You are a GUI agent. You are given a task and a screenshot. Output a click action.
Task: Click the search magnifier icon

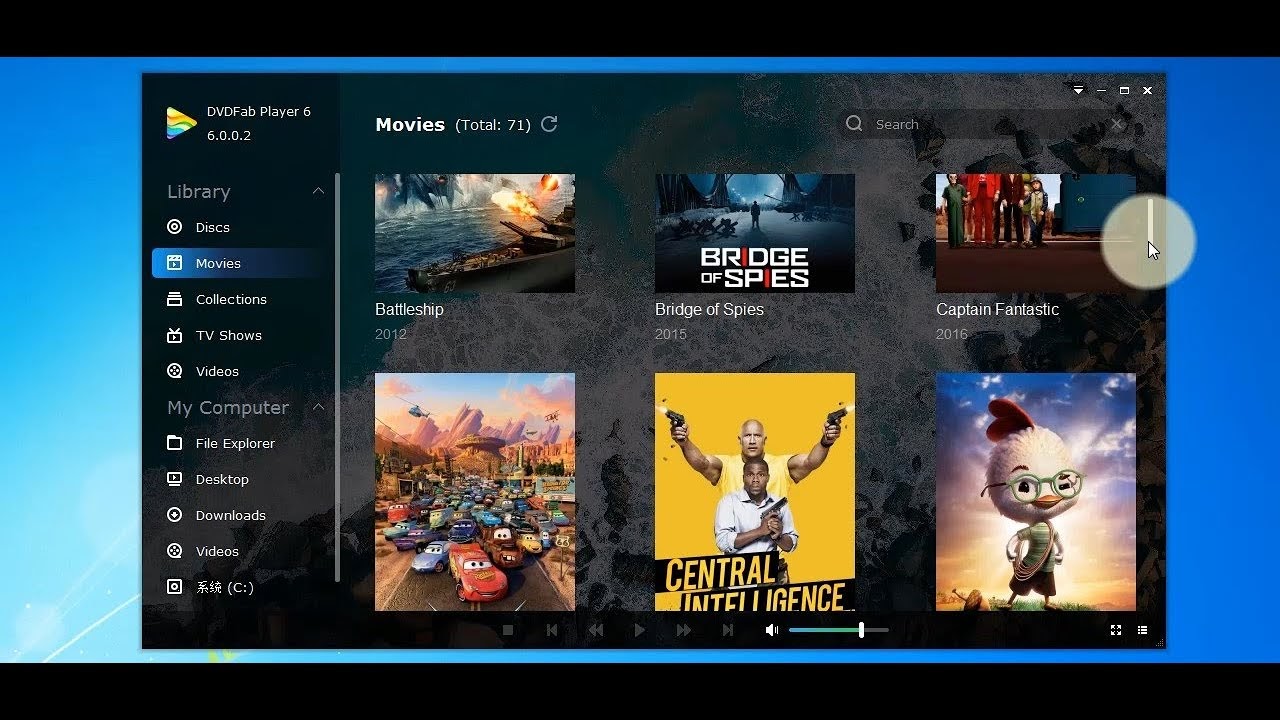coord(854,124)
